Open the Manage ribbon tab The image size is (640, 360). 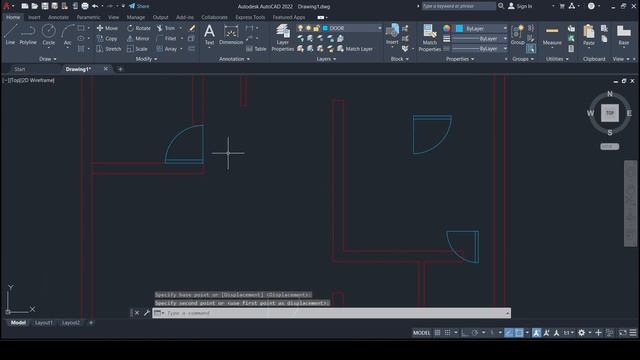(x=136, y=18)
